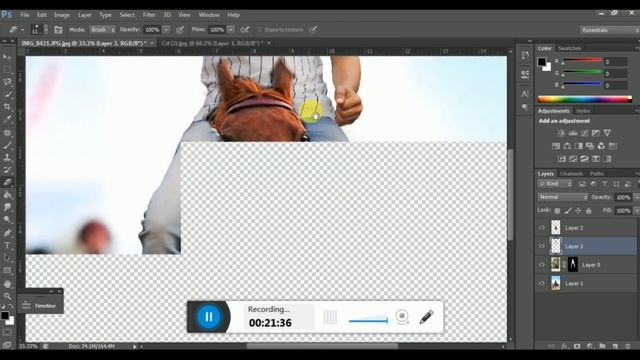Screen dimensions: 640x360
Task: Open the eraser Mode dropdown
Action: pos(102,30)
